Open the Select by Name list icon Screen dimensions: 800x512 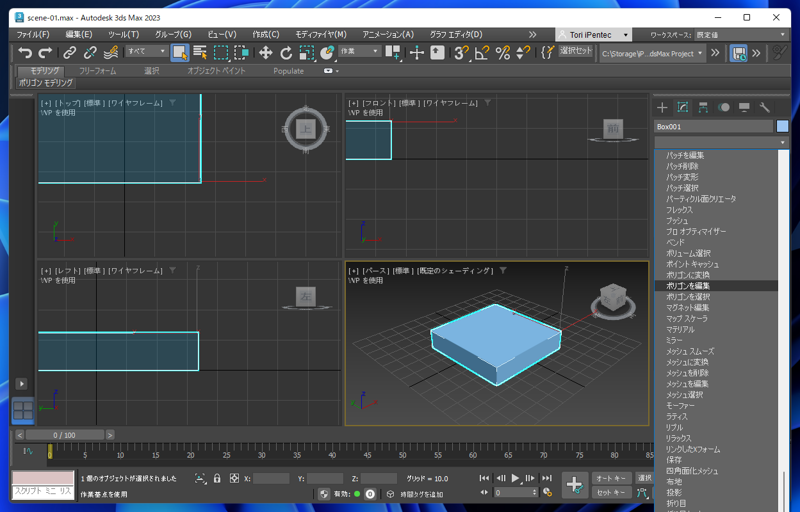click(x=200, y=52)
